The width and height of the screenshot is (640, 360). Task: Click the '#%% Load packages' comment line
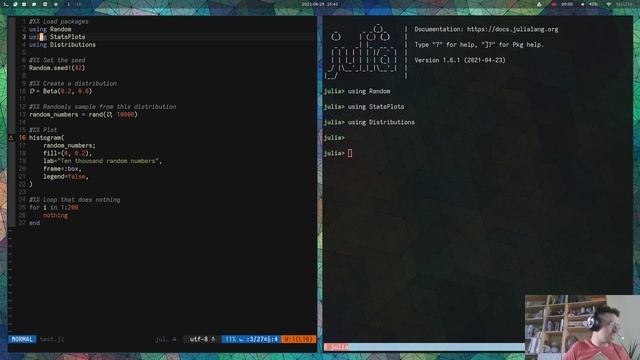tap(59, 21)
